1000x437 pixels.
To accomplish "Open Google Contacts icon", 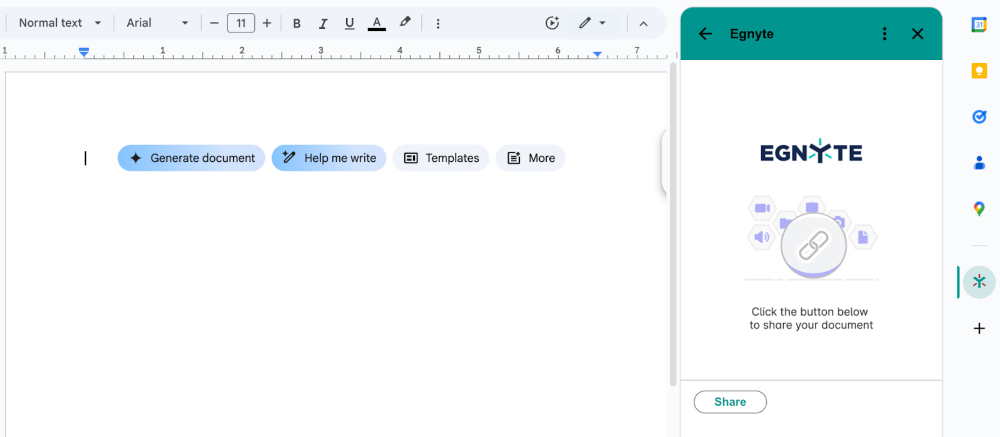I will [979, 162].
